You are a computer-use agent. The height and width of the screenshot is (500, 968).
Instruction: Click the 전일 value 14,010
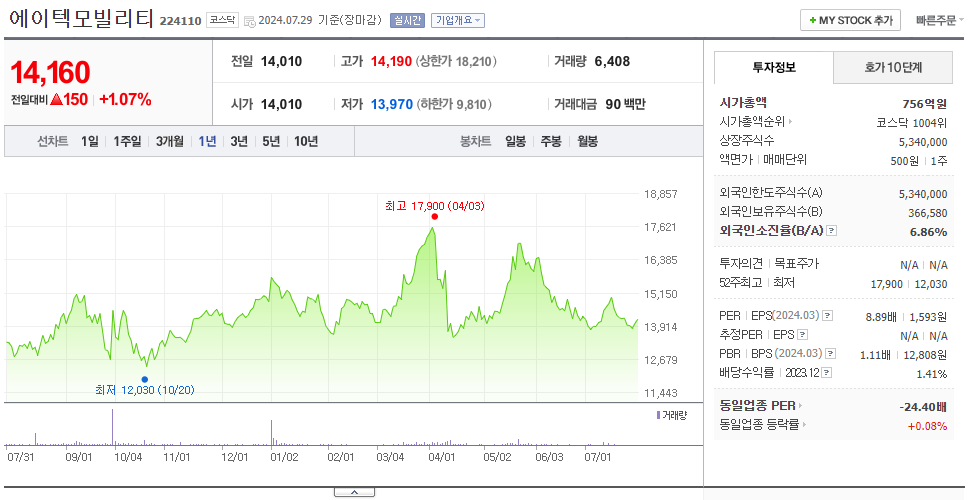coord(282,62)
